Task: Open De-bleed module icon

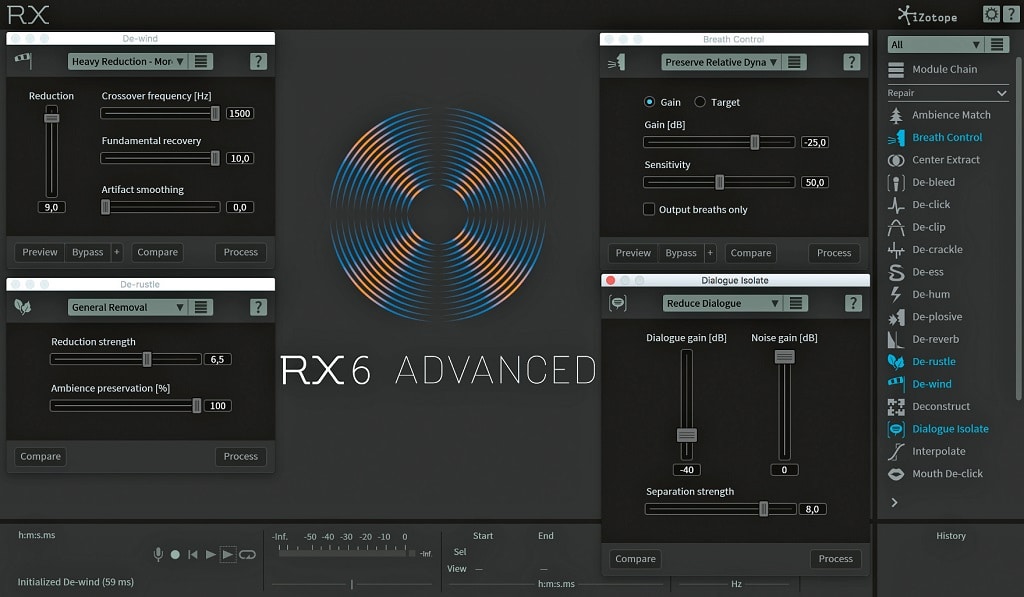Action: (896, 182)
